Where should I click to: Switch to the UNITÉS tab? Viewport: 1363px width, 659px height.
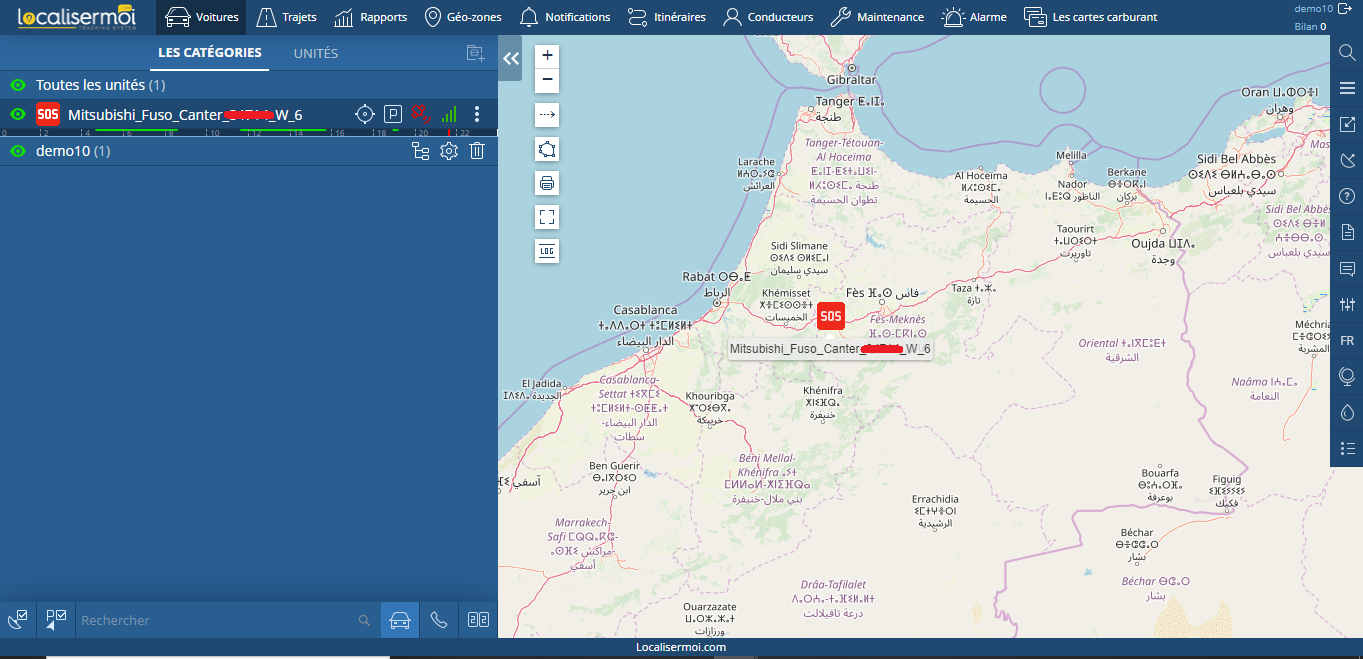316,54
